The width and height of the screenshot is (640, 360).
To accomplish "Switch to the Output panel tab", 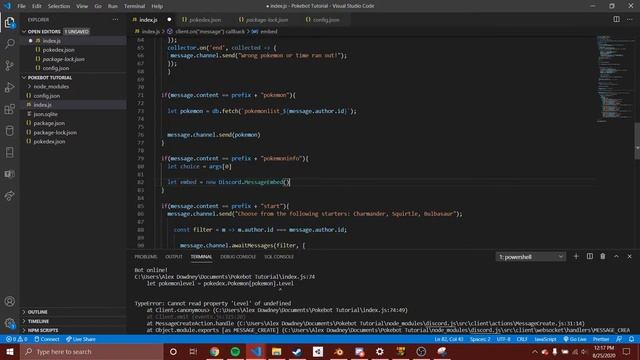I will click(174, 257).
